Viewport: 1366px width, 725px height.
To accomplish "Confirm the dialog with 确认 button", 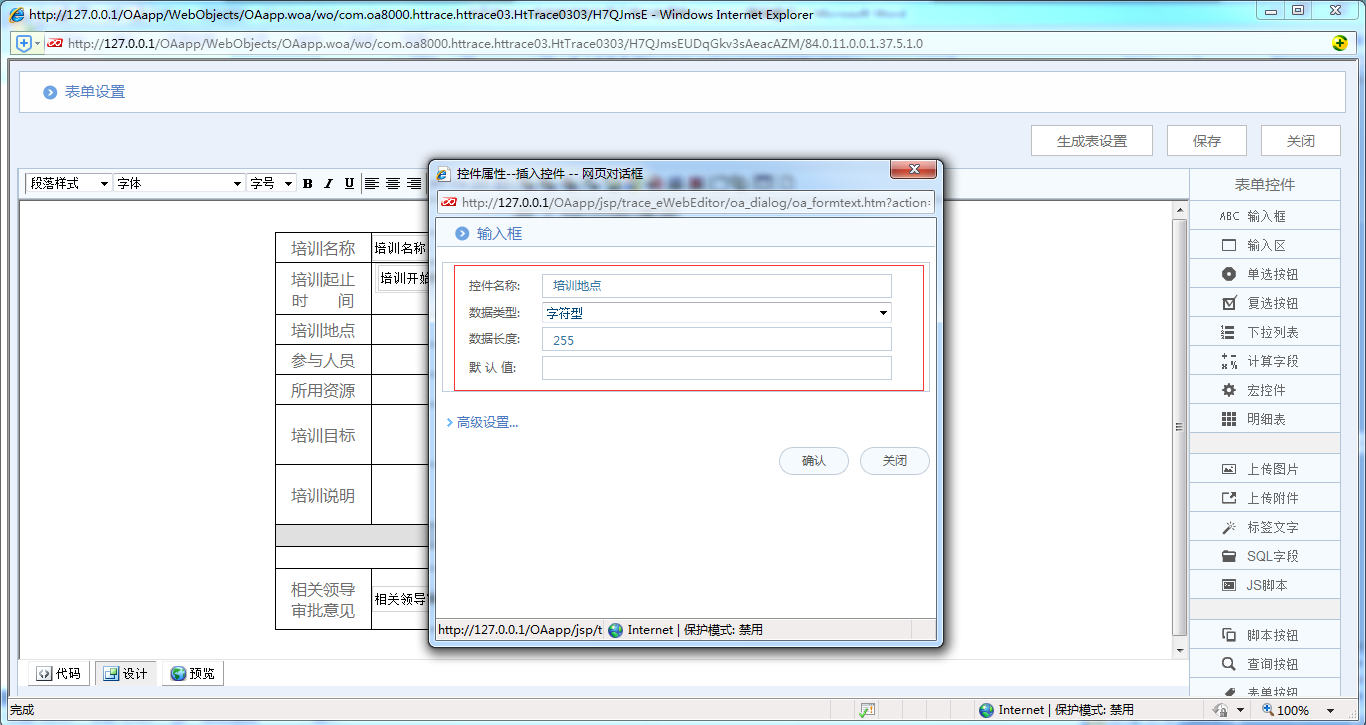I will point(813,461).
